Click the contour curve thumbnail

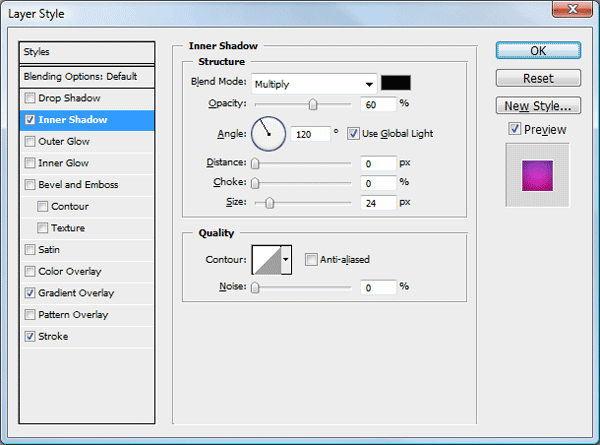point(267,260)
